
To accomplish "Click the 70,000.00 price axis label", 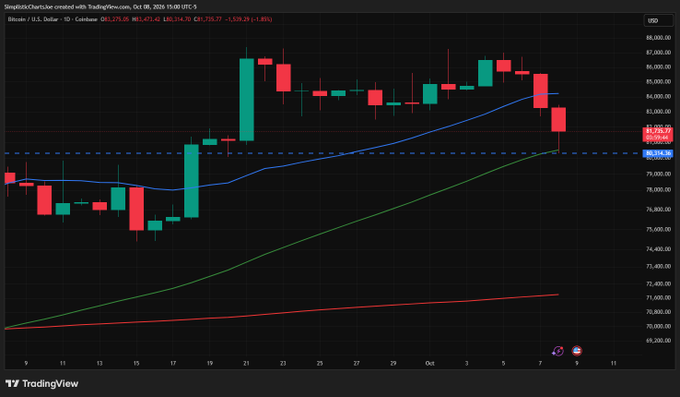I will tap(658, 326).
